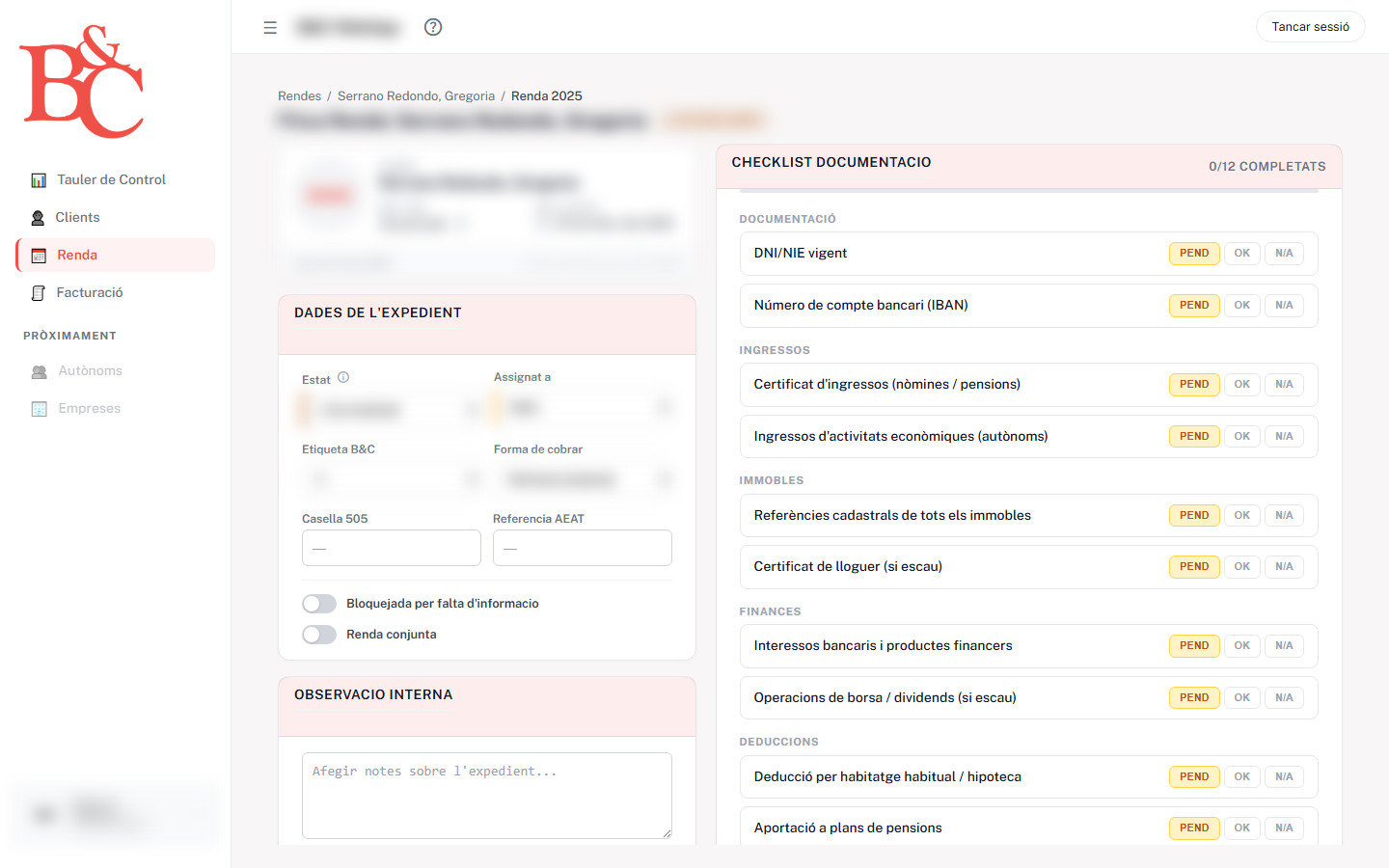Click the B&C logo
This screenshot has height=868, width=1389.
(80, 82)
